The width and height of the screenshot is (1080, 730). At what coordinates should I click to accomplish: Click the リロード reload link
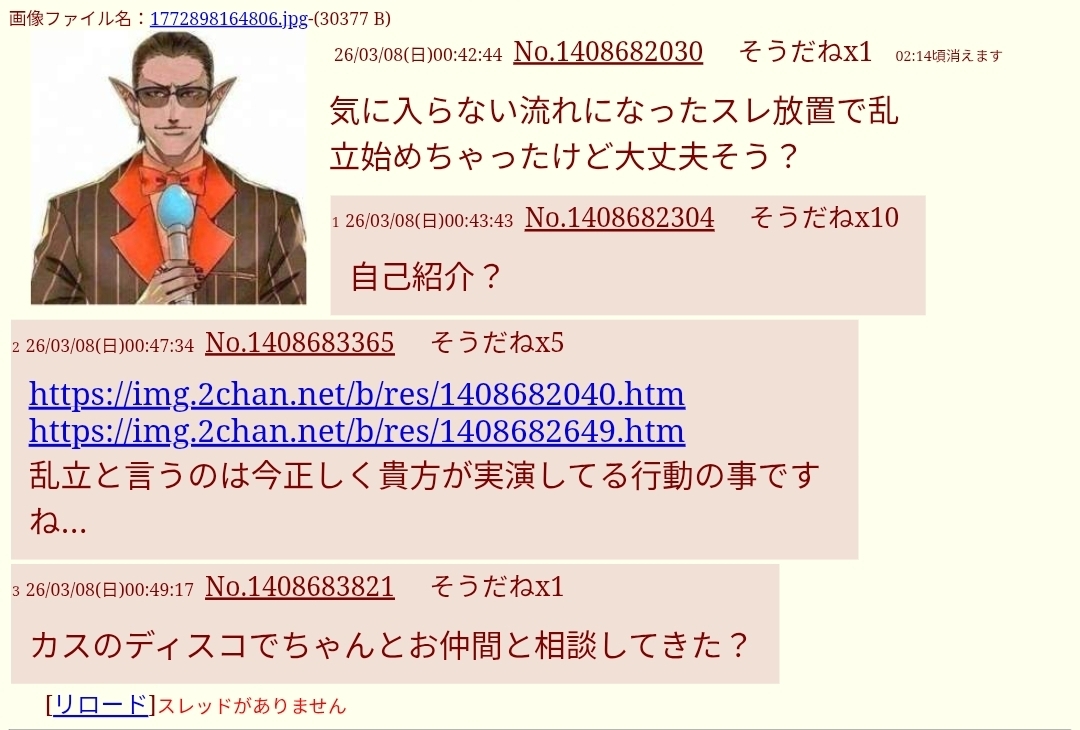pos(101,705)
